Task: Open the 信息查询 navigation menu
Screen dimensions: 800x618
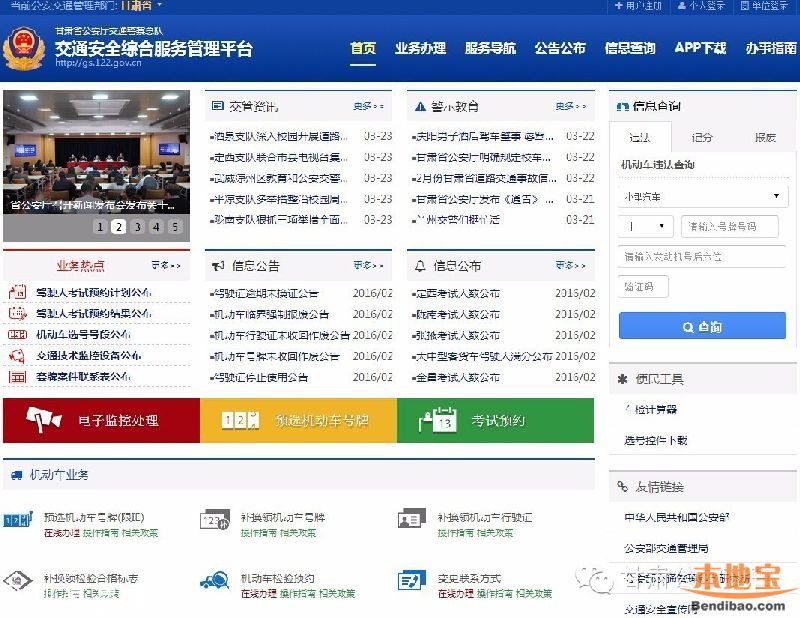Action: tap(630, 48)
